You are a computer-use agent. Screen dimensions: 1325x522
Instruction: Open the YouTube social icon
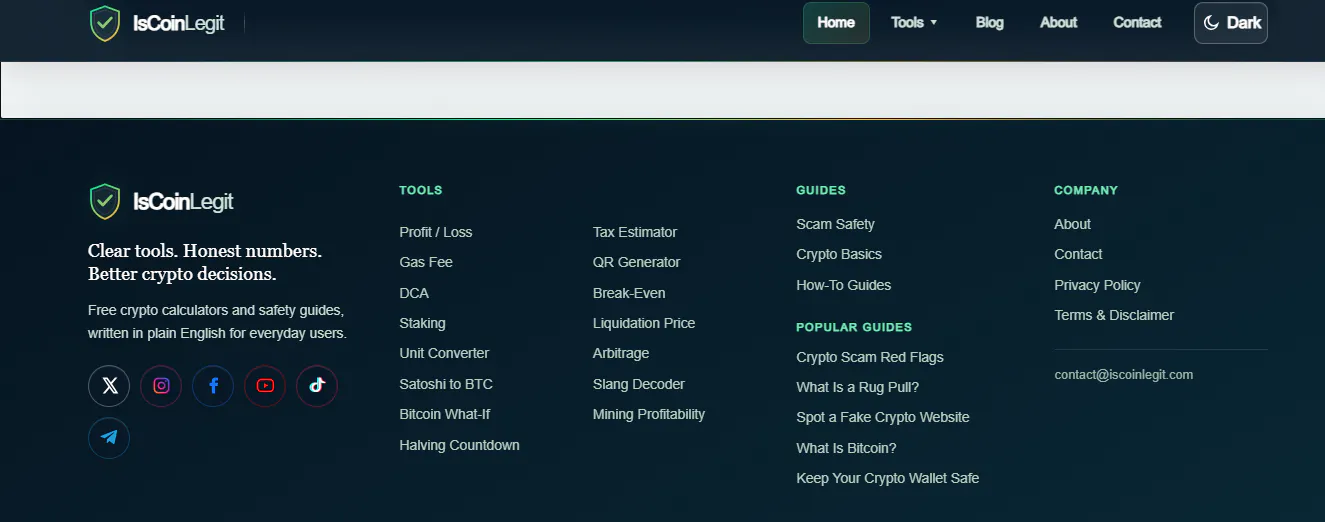265,385
